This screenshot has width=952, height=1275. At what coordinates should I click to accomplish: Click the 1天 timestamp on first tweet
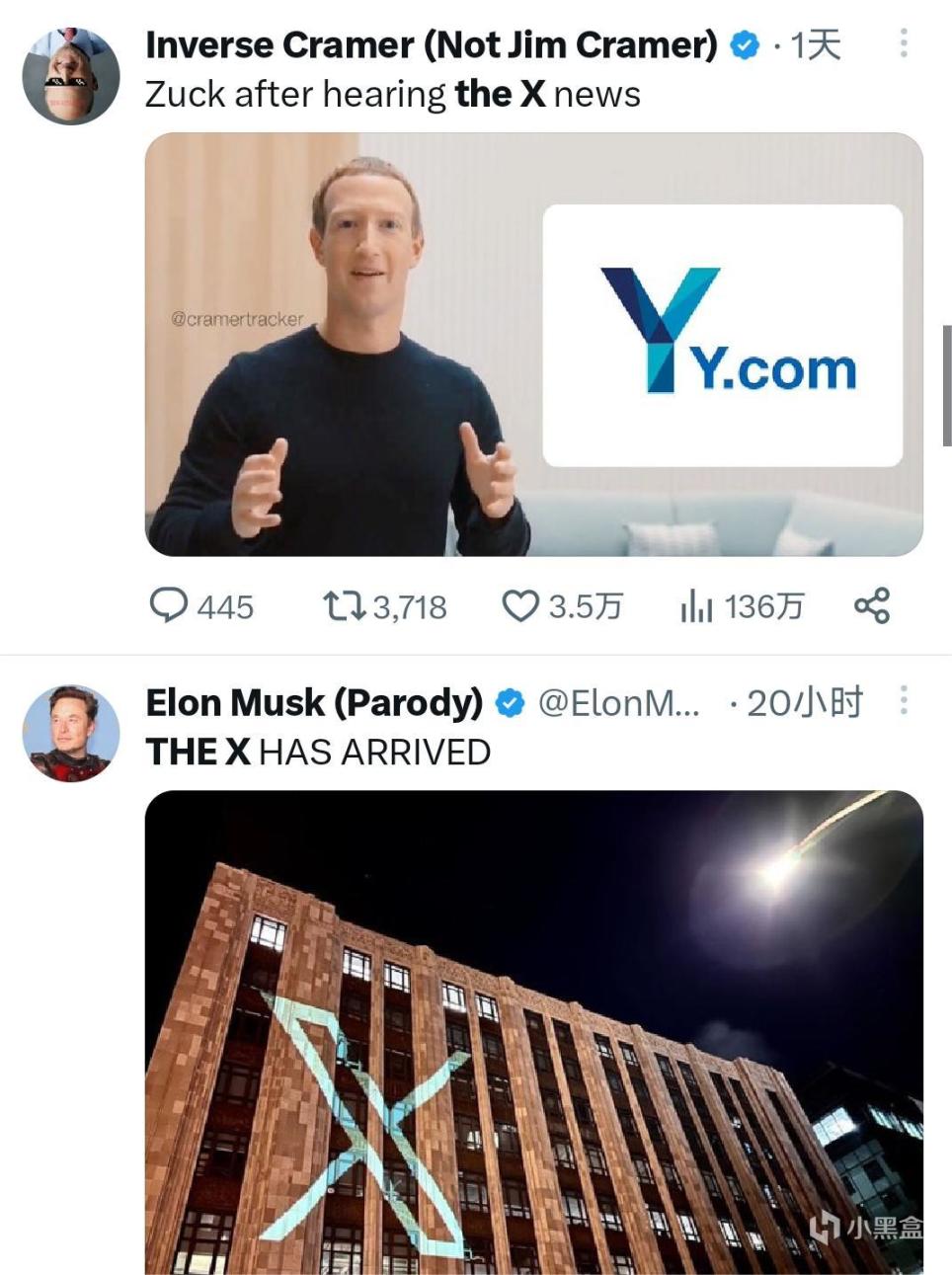pyautogui.click(x=816, y=45)
